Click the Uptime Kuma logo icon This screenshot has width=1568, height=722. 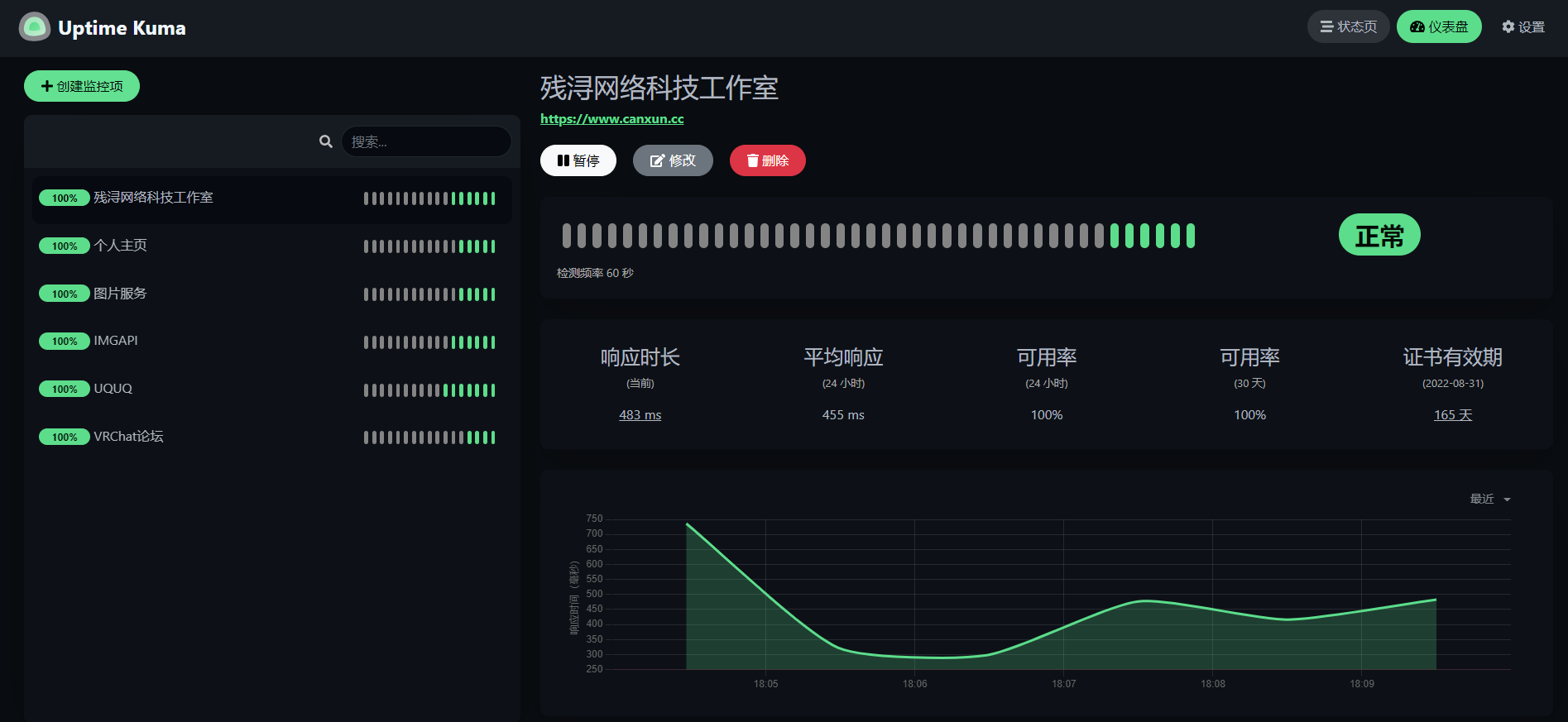[35, 27]
